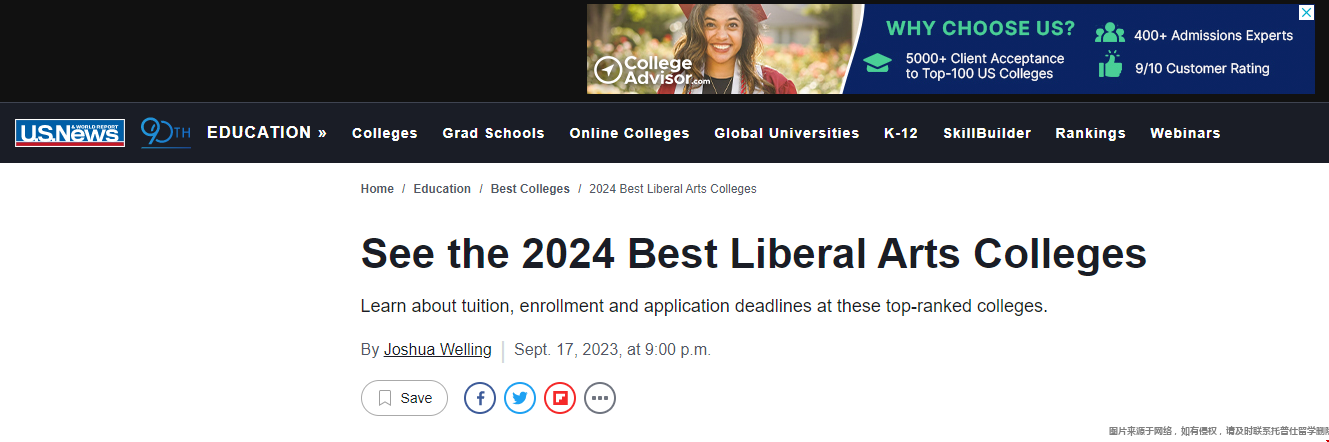Go to Grad Schools section
Screen dimensions: 1329x442
(x=494, y=133)
